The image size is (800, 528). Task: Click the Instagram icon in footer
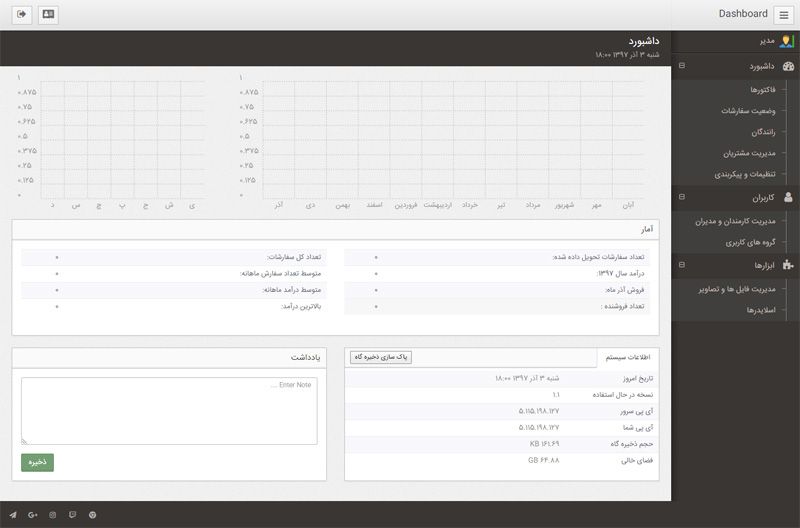[x=53, y=514]
